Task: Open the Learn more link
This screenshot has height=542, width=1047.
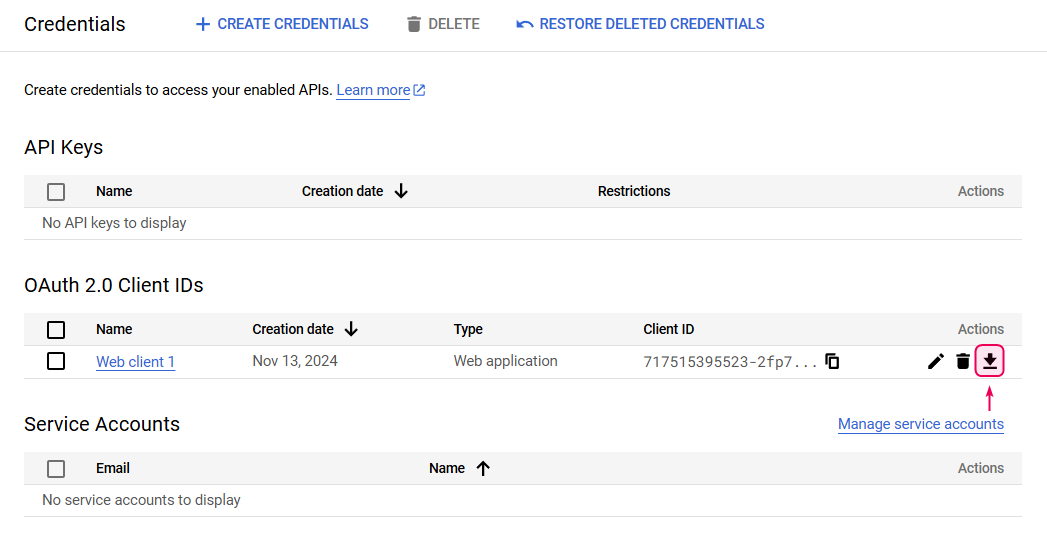Action: click(x=373, y=90)
